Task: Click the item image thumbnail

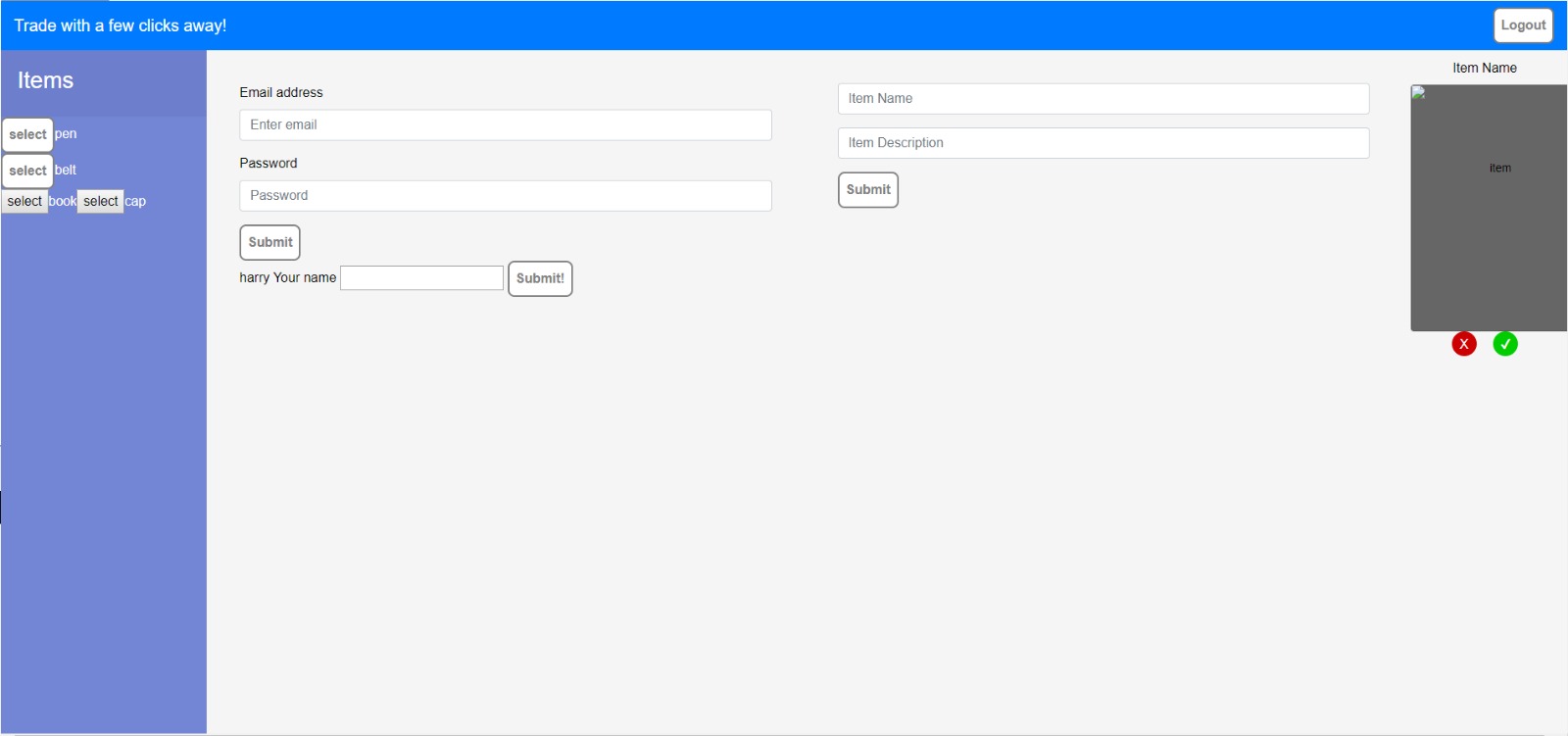Action: click(1489, 208)
